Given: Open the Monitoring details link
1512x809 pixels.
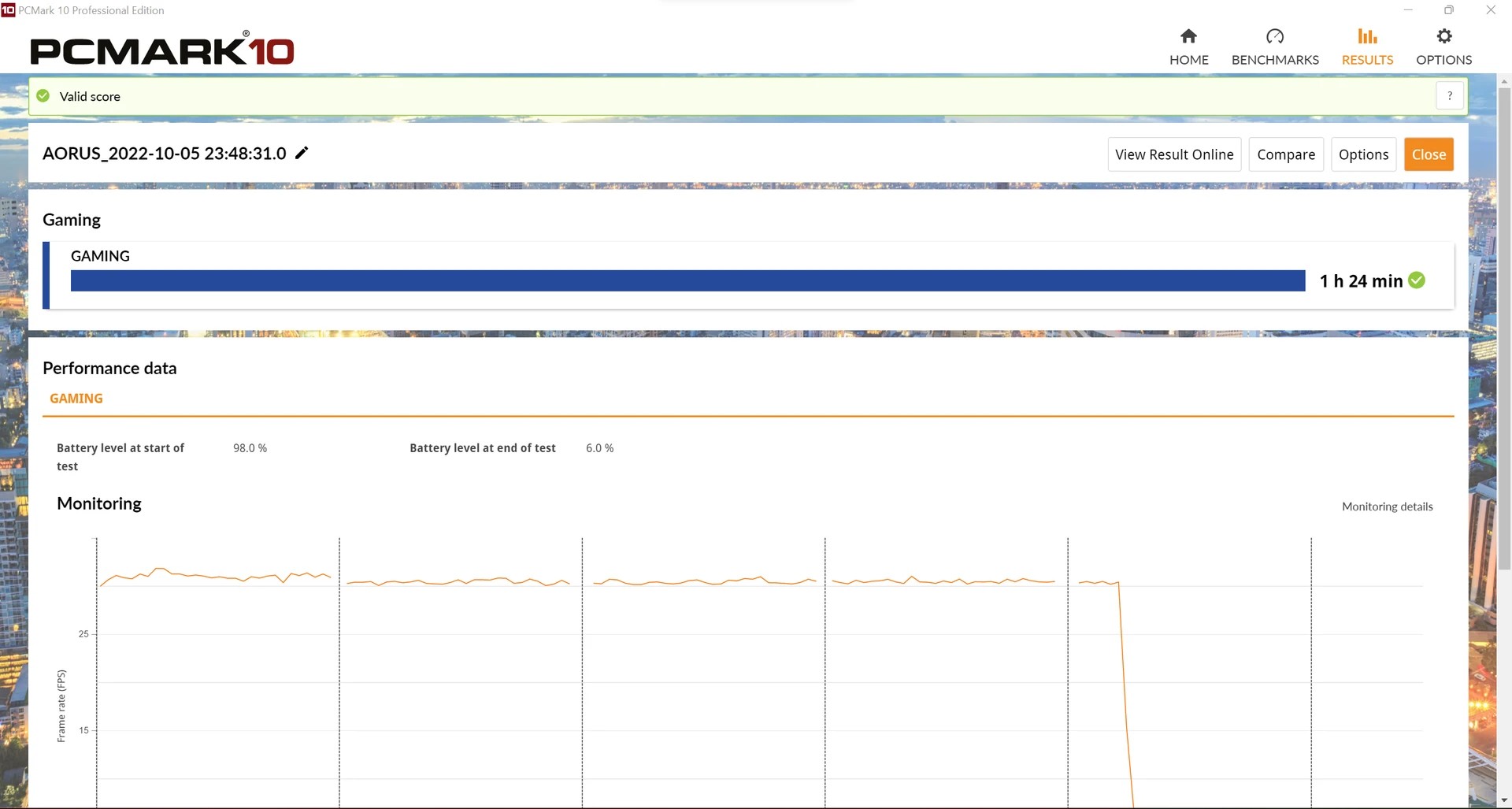Looking at the screenshot, I should [x=1387, y=507].
